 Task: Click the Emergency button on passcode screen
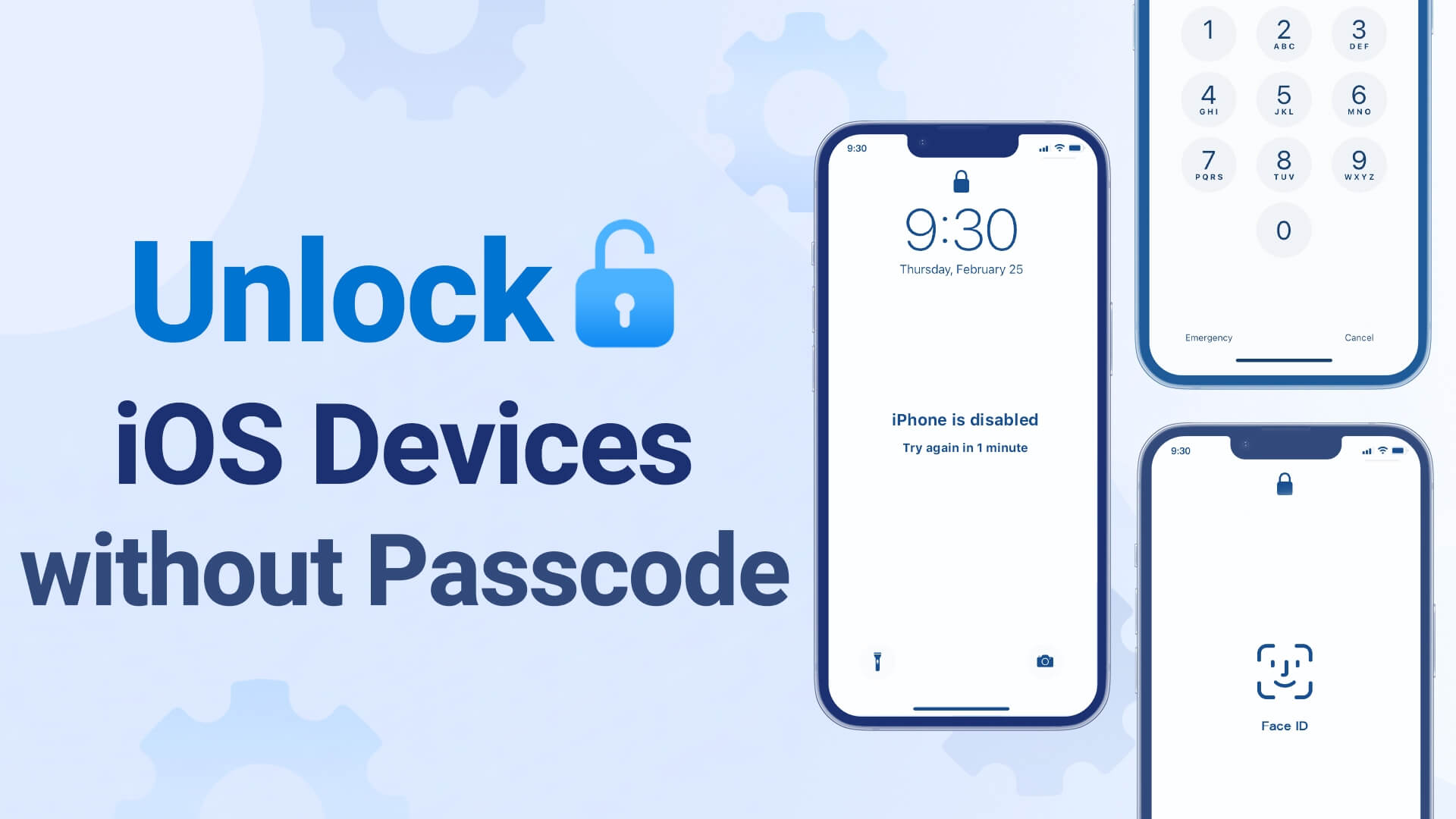[1207, 337]
